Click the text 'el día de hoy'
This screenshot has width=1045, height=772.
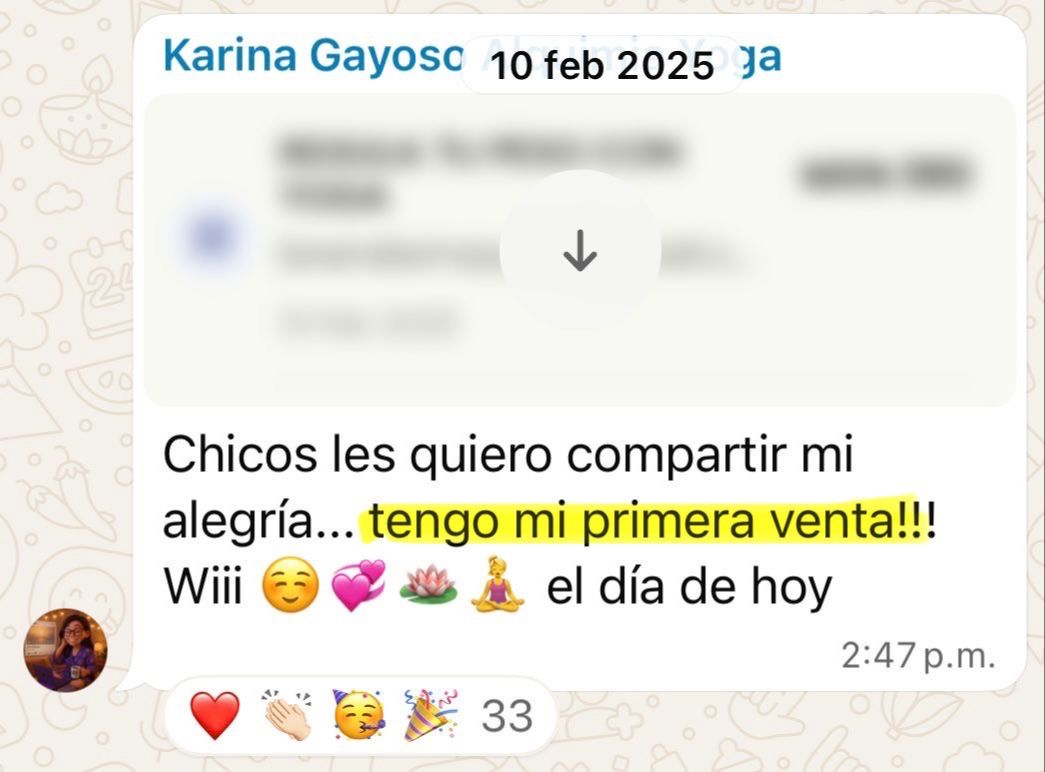(689, 587)
